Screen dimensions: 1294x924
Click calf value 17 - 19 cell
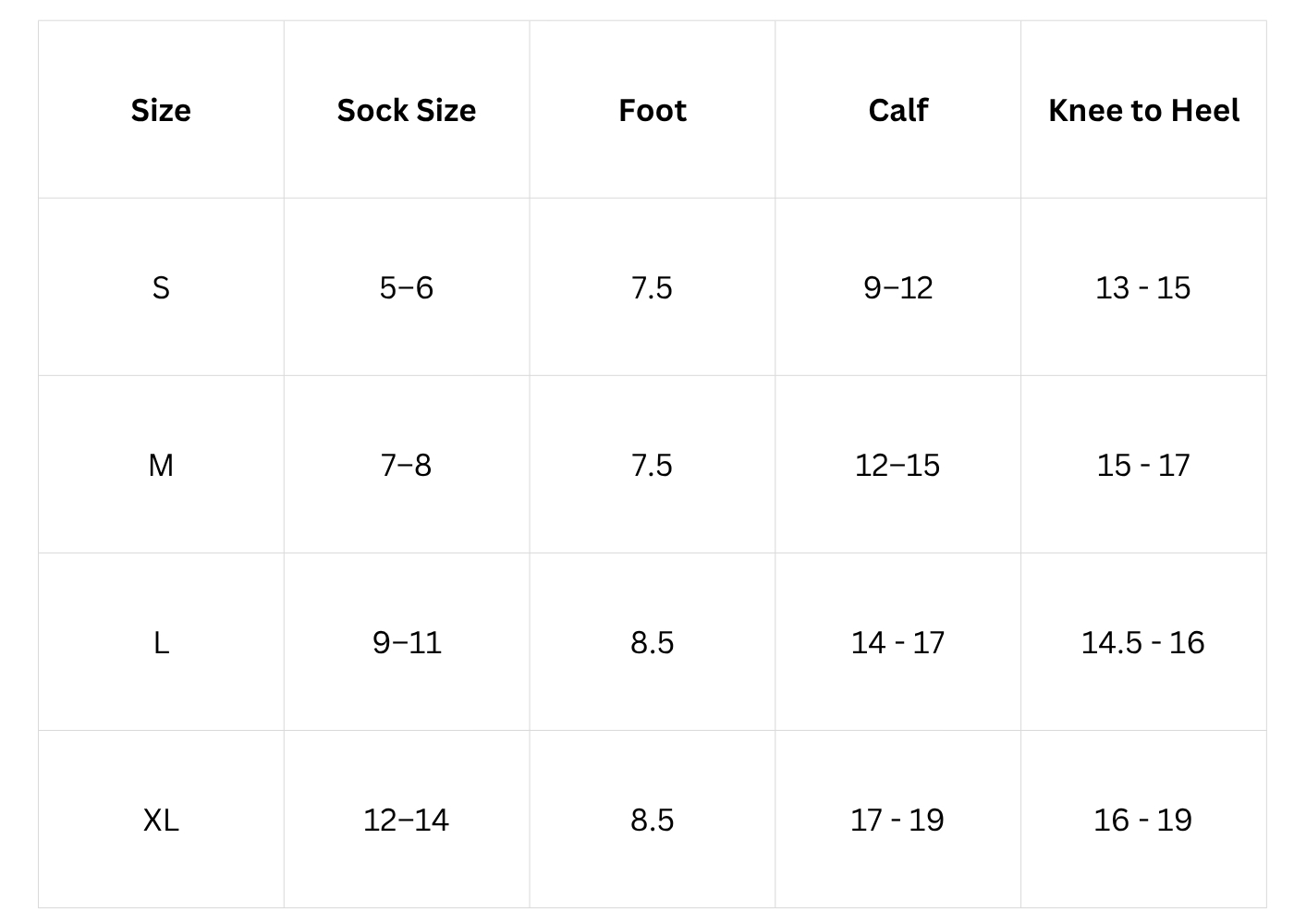point(897,820)
